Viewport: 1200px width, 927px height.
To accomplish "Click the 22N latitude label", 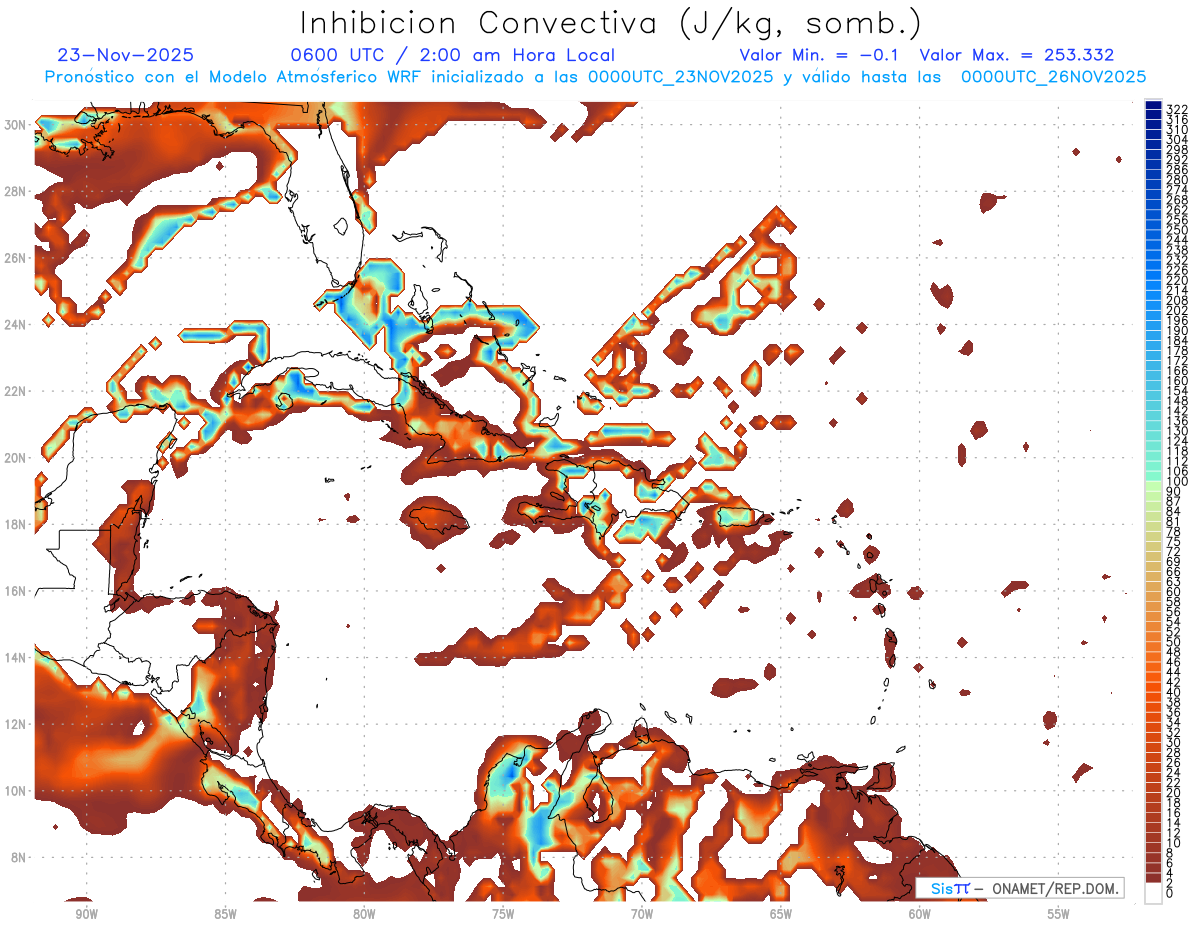I will coord(17,391).
